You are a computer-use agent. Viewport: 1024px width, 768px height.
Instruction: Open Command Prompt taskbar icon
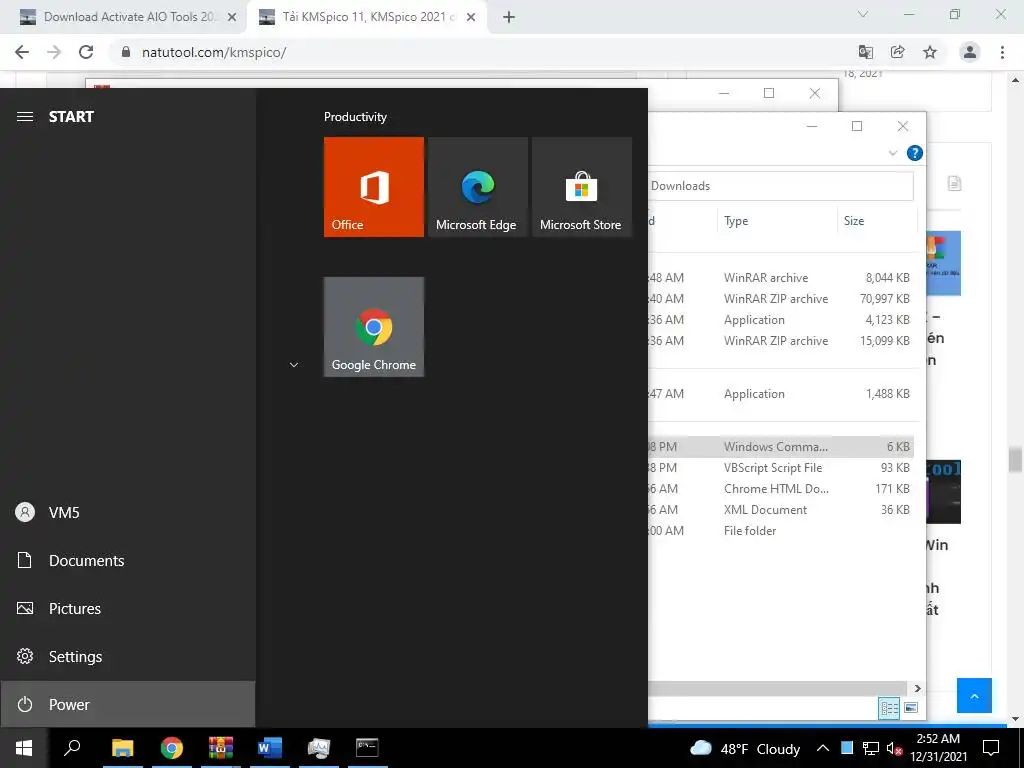[x=367, y=748]
